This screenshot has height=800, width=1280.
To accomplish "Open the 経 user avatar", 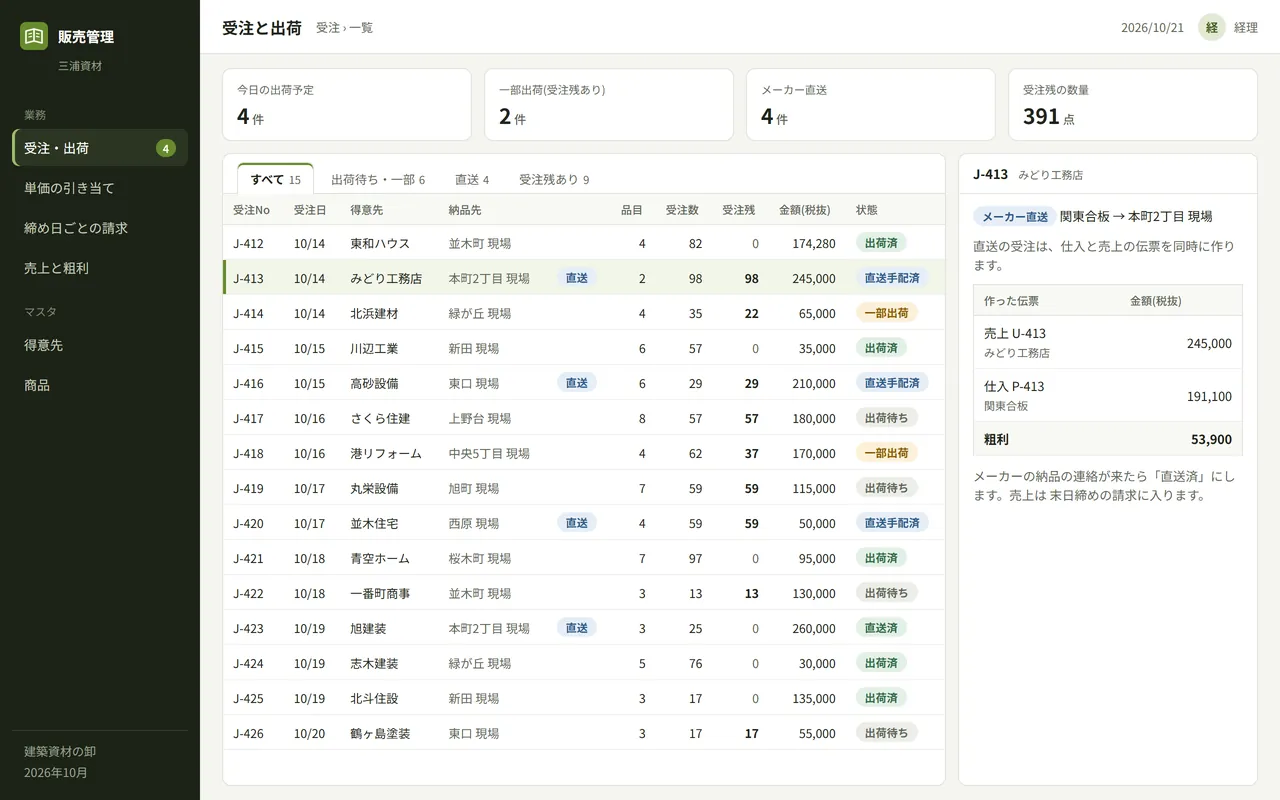I will coord(1212,27).
